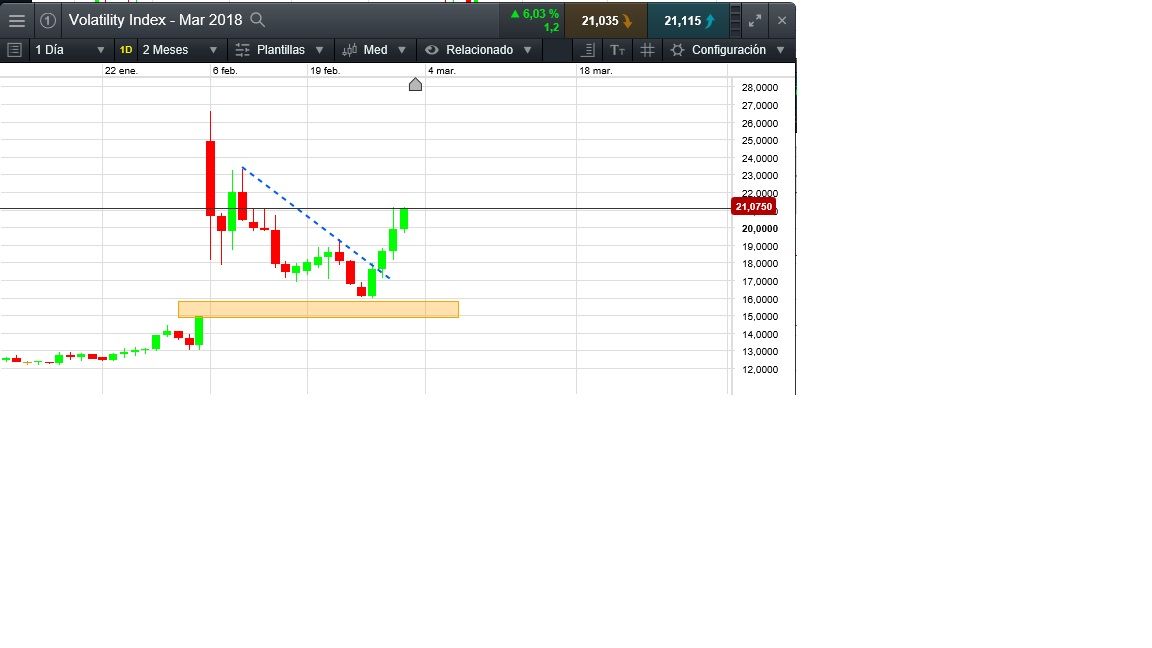
Task: Open the list panel icon left of 1 Día
Action: tap(14, 50)
